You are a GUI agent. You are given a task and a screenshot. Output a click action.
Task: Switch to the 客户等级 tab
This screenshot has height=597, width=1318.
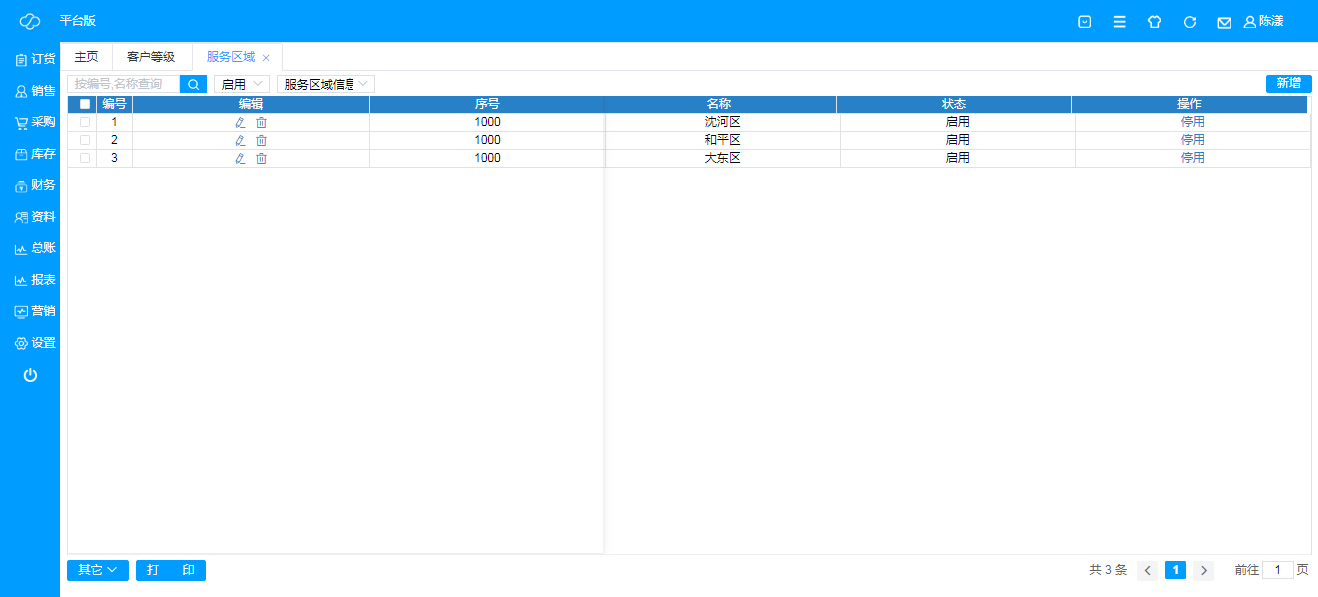(x=151, y=57)
